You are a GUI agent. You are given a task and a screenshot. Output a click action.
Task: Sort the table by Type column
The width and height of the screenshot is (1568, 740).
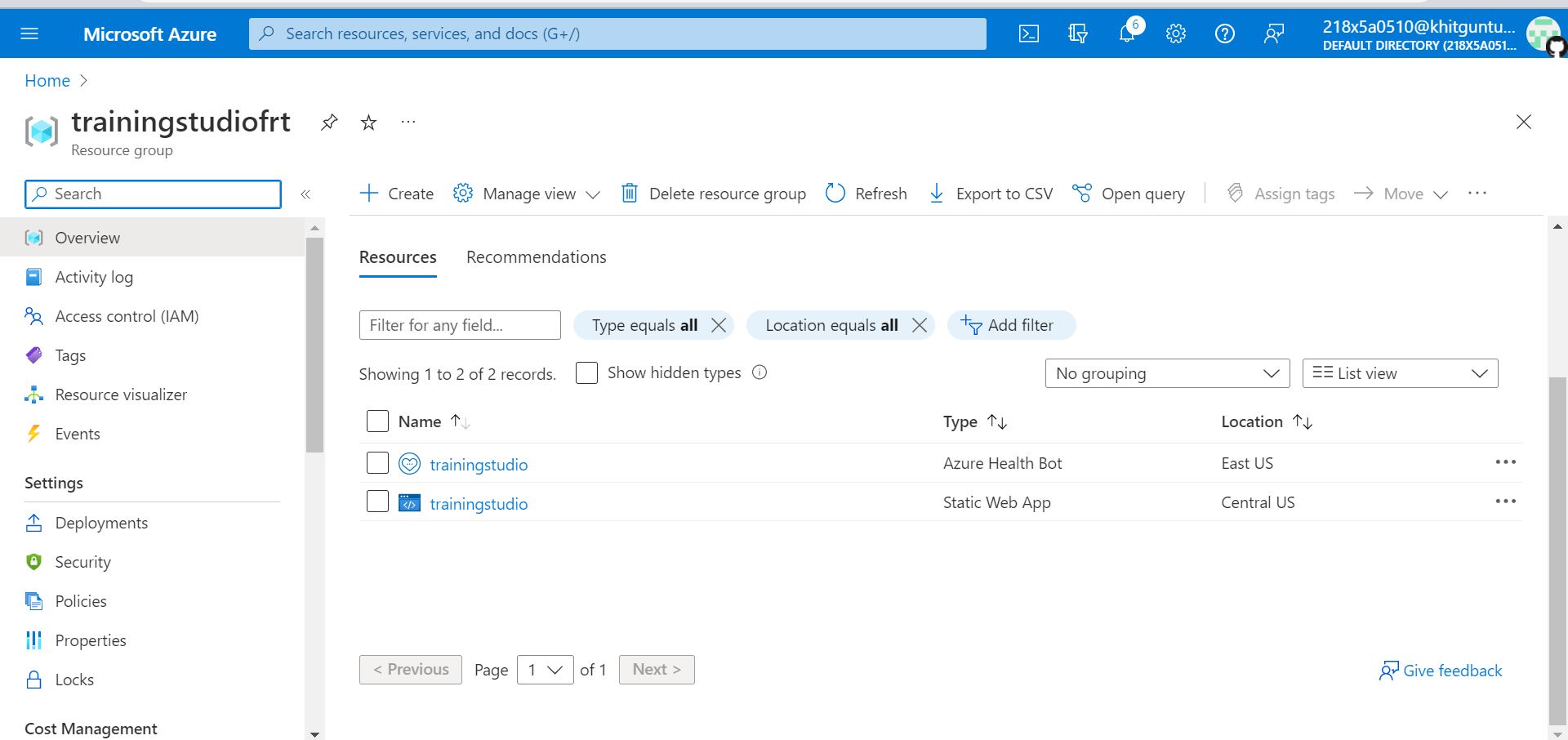tap(975, 421)
